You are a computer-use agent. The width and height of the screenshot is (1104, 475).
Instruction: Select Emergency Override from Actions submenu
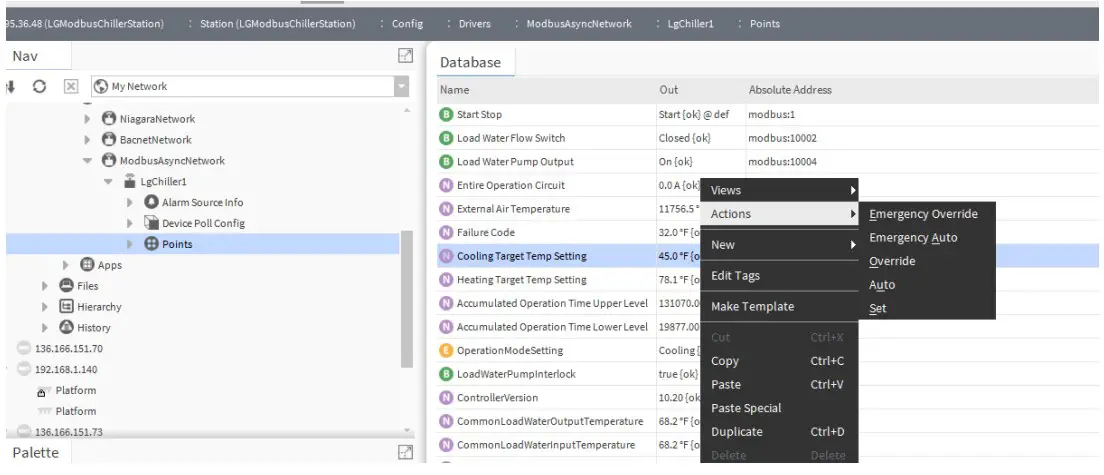[923, 214]
